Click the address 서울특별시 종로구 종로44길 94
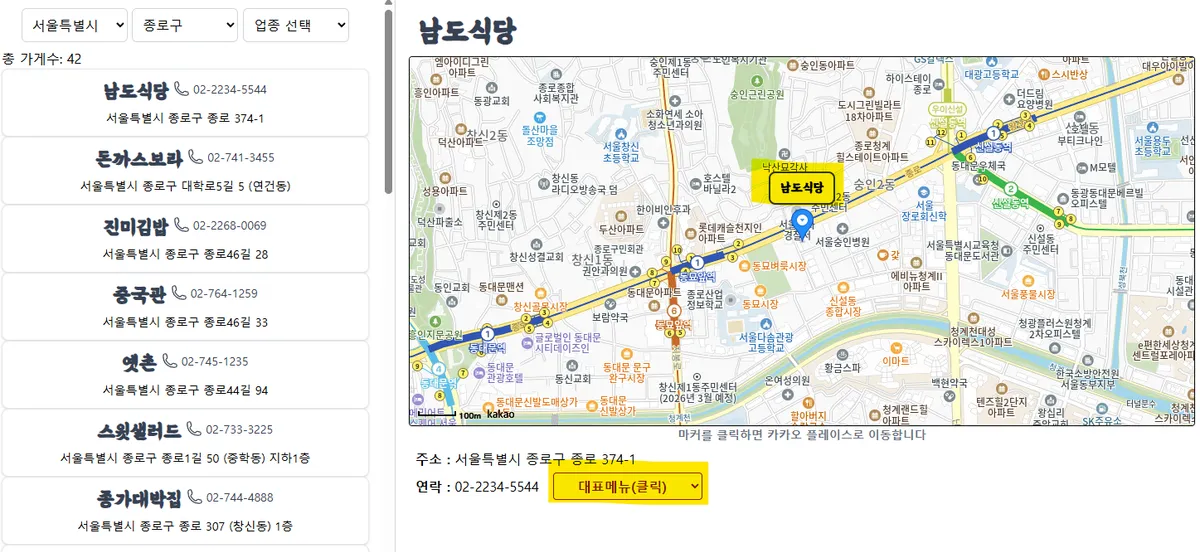1200x552 pixels. (185, 390)
